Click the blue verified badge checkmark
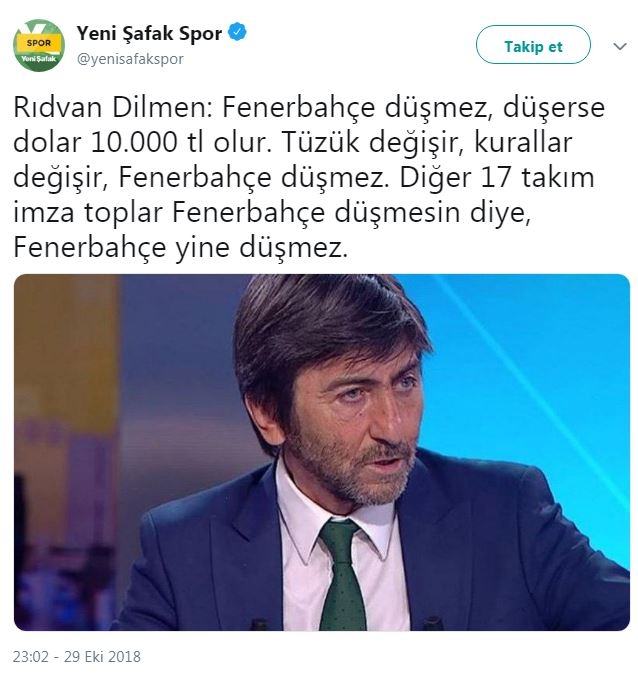The height and width of the screenshot is (676, 638). tap(237, 33)
